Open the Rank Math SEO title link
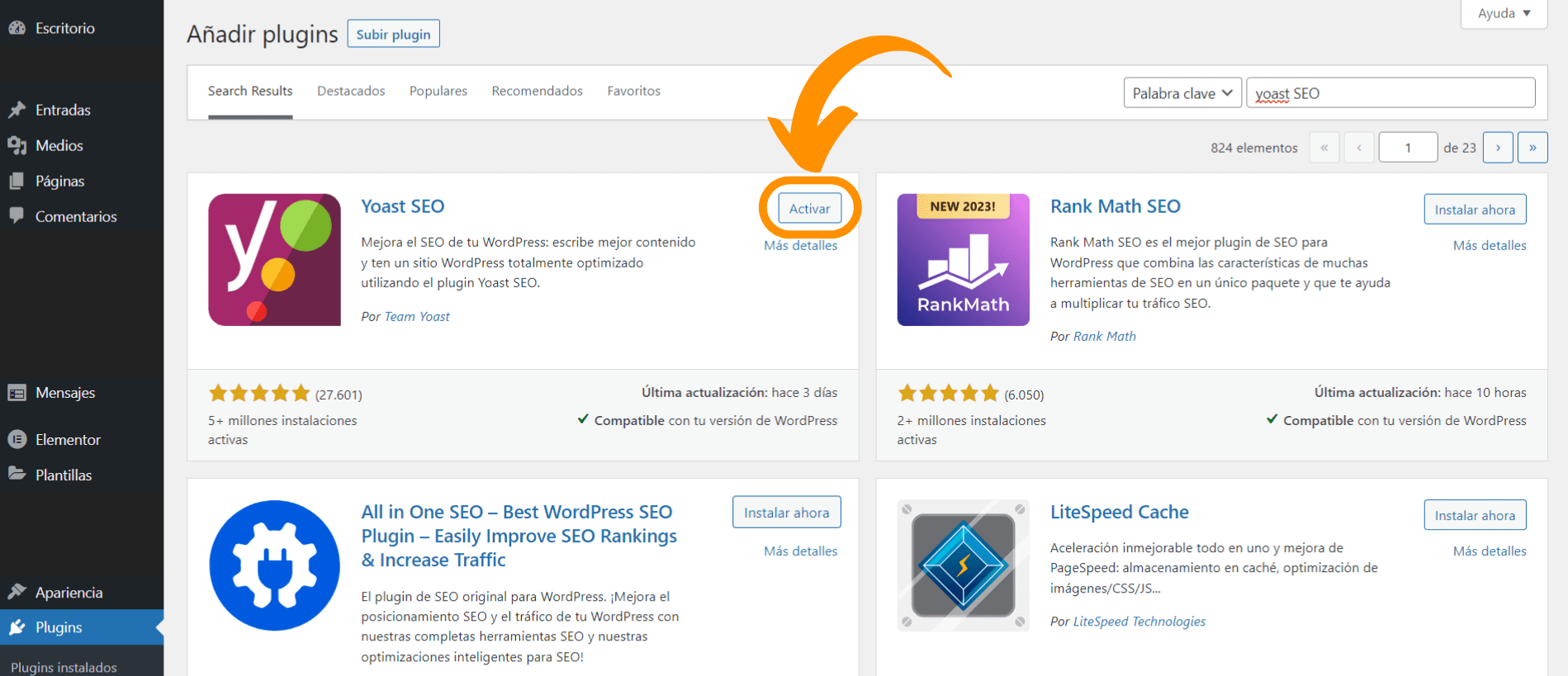 [1116, 206]
